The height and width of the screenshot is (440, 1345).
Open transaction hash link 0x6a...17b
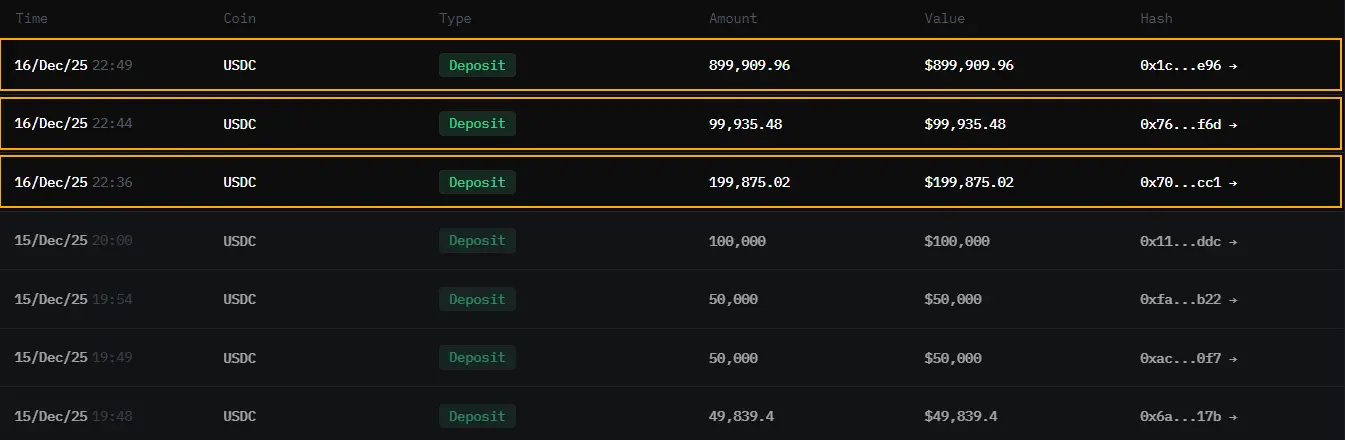coord(1189,416)
